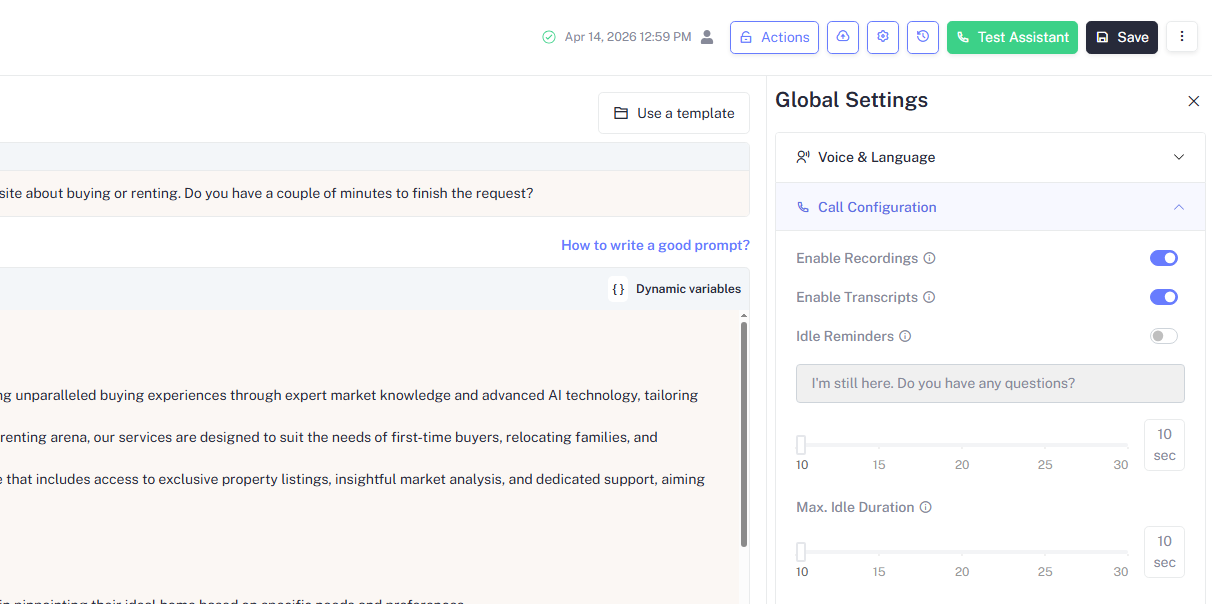This screenshot has width=1212, height=604.
Task: Click the idle reminder message input field
Action: [990, 383]
